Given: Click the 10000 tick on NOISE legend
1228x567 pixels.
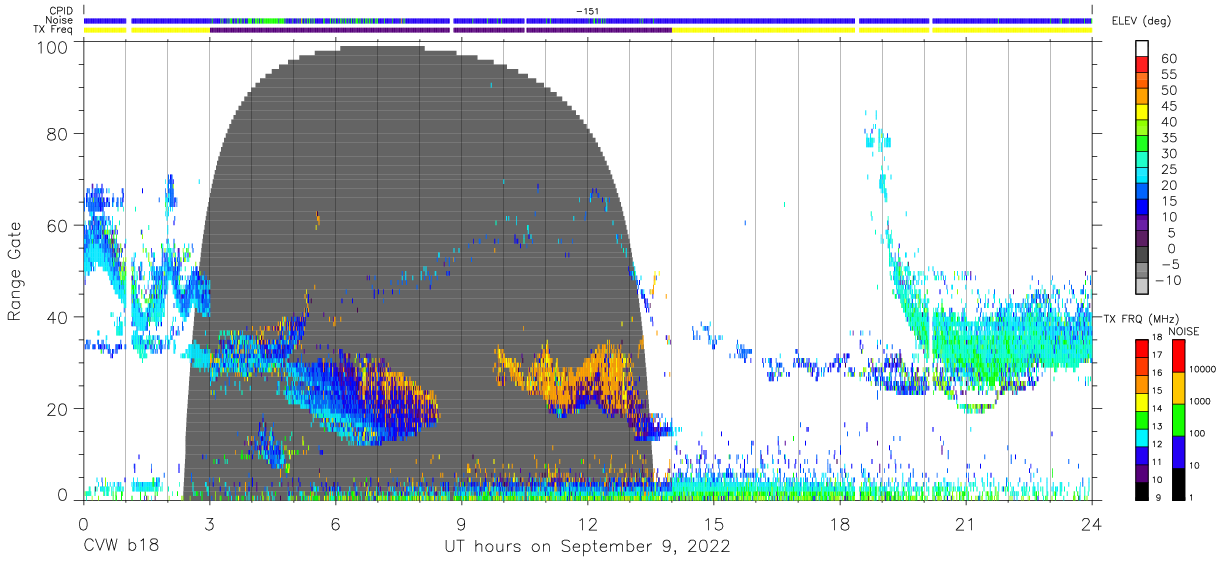Looking at the screenshot, I should pyautogui.click(x=1202, y=369).
